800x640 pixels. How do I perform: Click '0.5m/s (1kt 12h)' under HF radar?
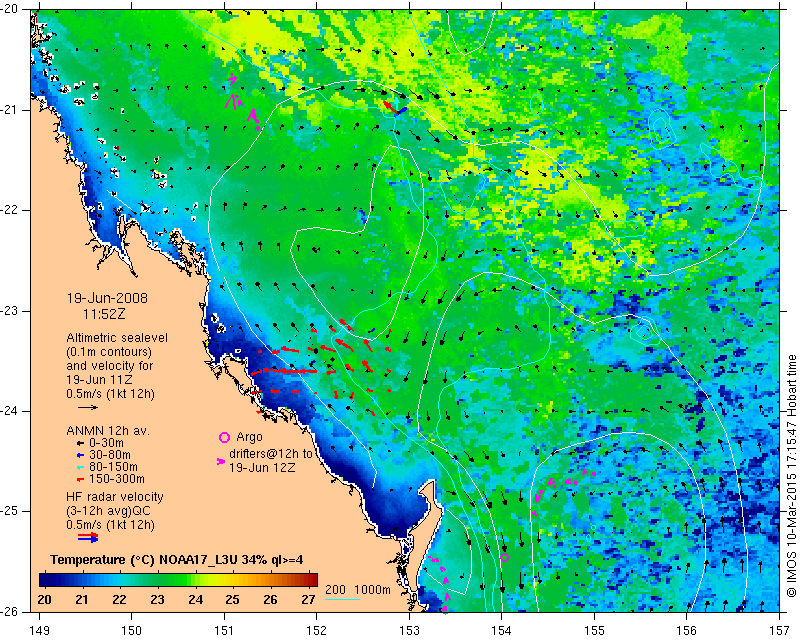(x=110, y=525)
